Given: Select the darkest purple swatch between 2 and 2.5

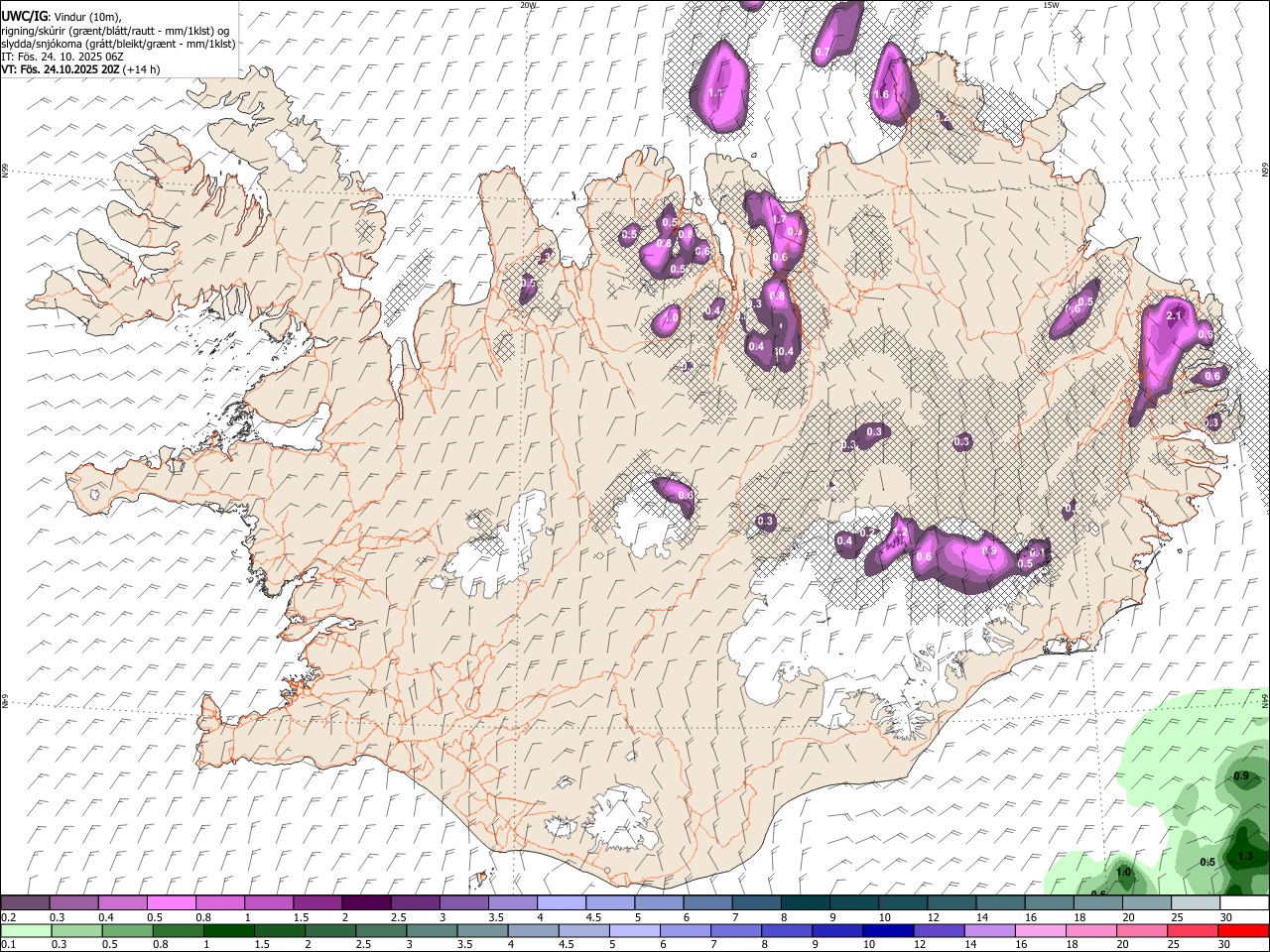Looking at the screenshot, I should (x=366, y=903).
